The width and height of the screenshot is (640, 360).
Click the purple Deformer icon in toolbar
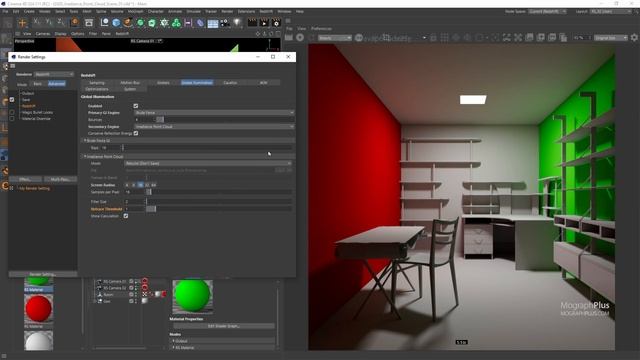click(200, 23)
